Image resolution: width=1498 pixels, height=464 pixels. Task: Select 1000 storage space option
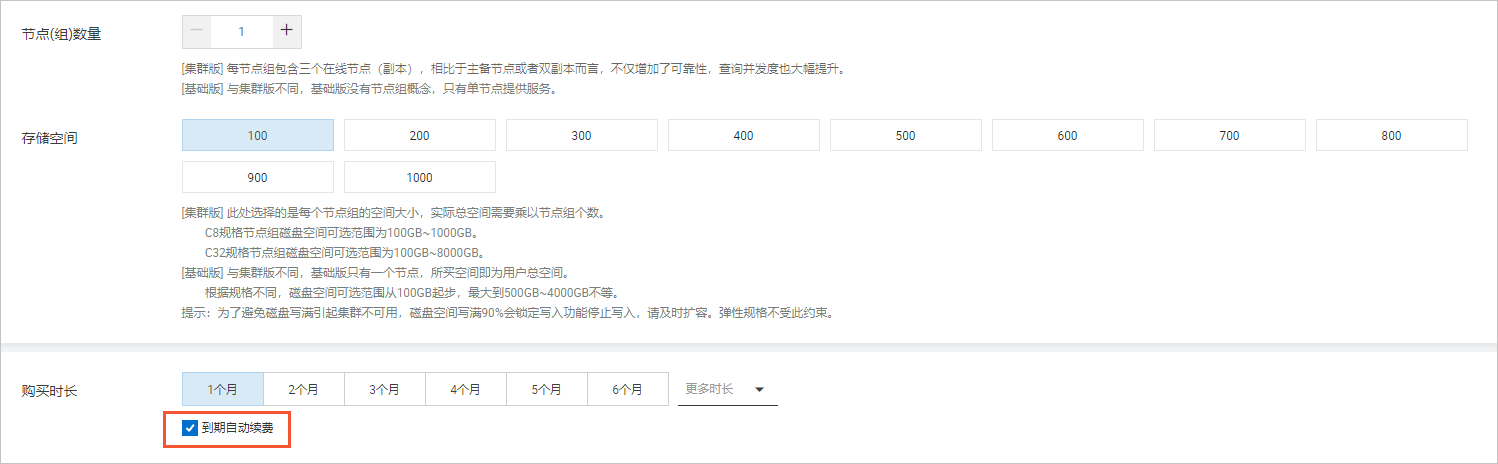(x=420, y=177)
